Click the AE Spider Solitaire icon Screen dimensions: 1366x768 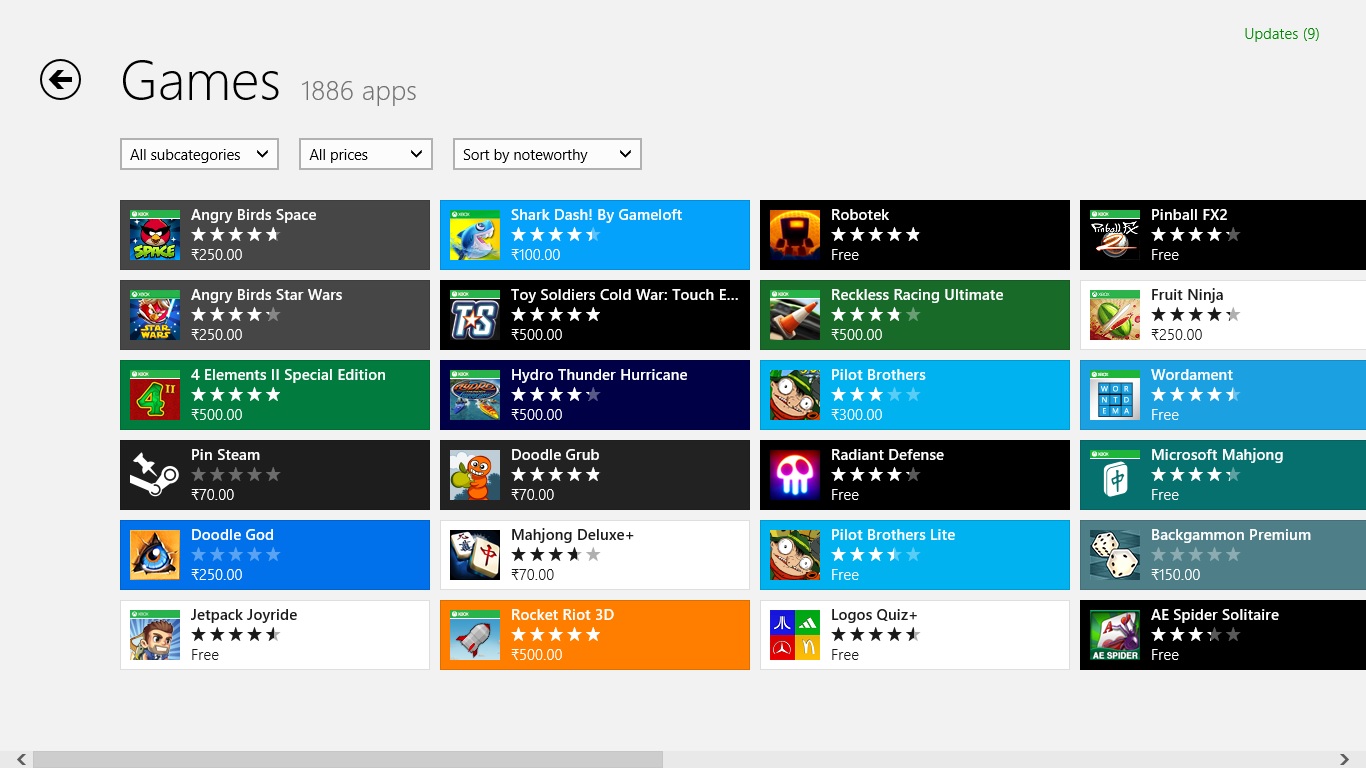(x=1115, y=635)
